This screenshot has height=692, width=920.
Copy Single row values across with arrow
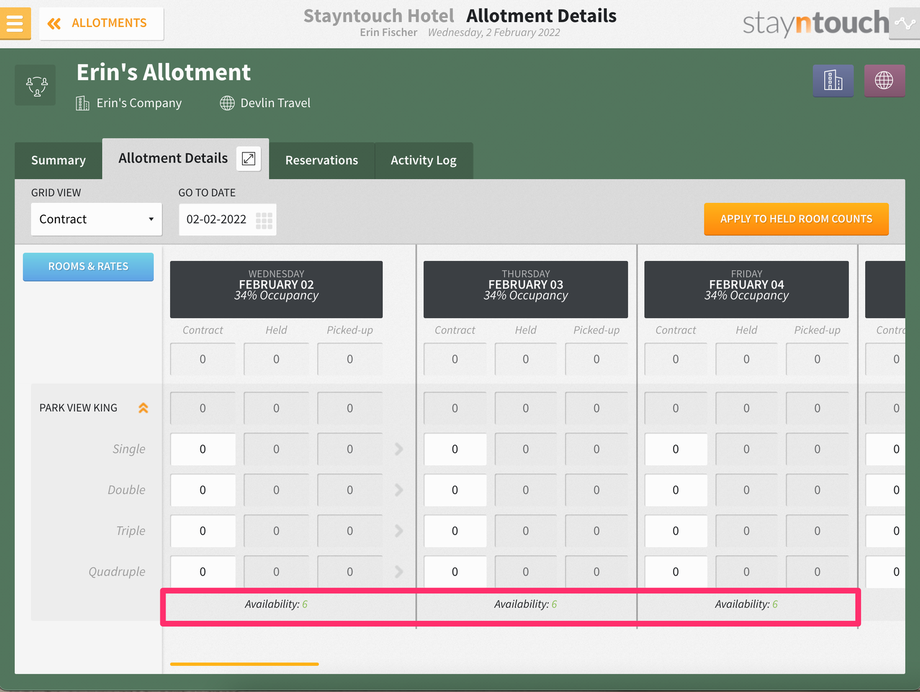(398, 449)
